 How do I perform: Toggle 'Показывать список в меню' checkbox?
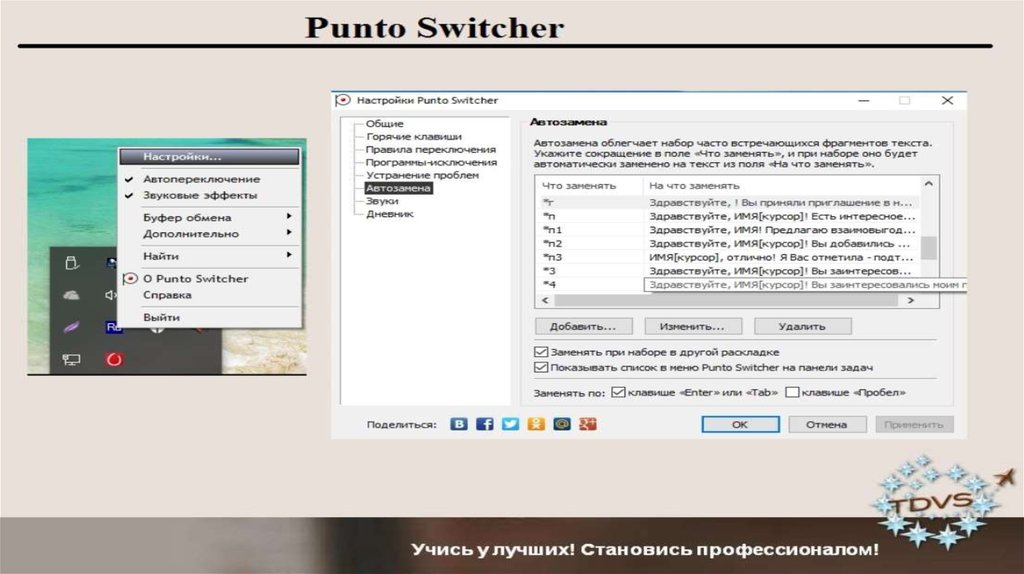click(542, 367)
